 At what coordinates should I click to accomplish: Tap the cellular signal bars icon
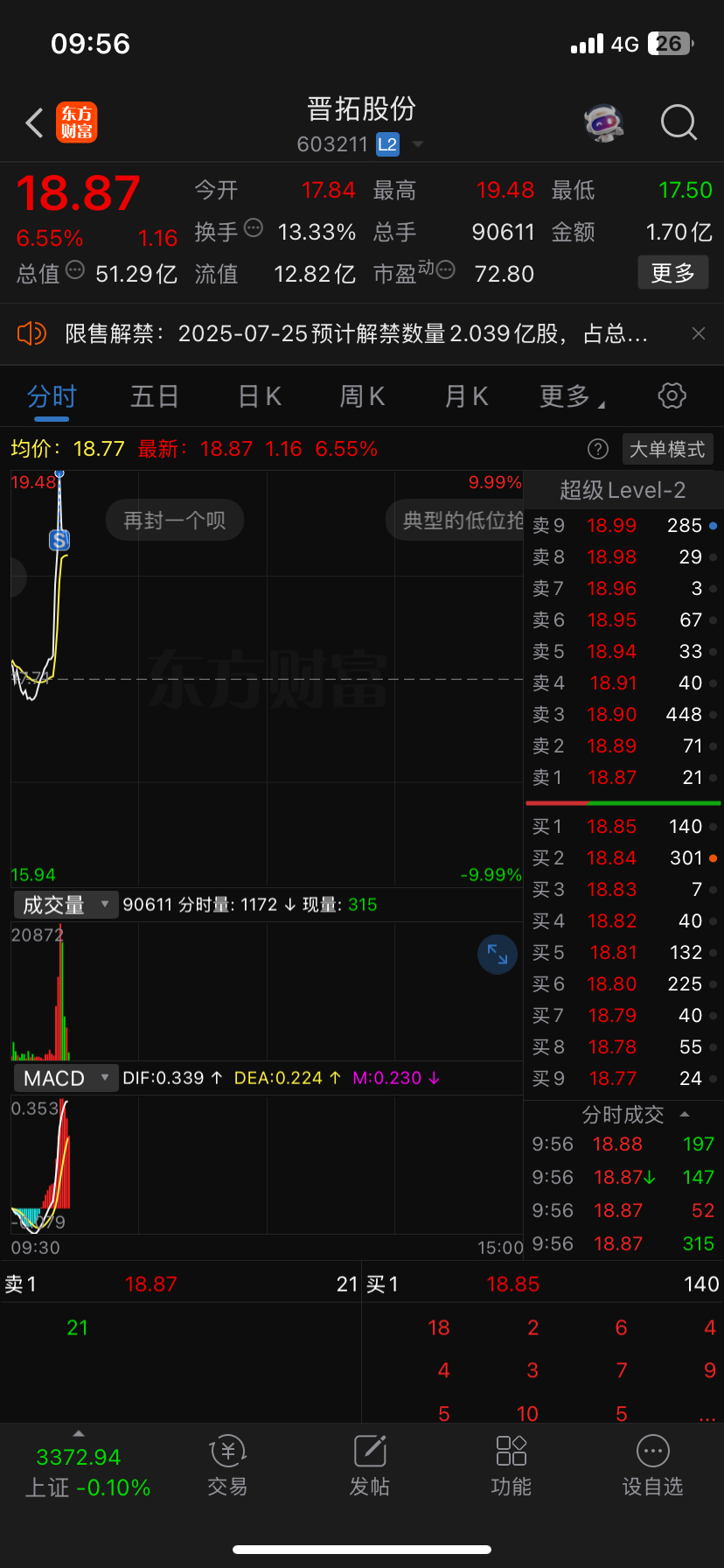click(587, 44)
